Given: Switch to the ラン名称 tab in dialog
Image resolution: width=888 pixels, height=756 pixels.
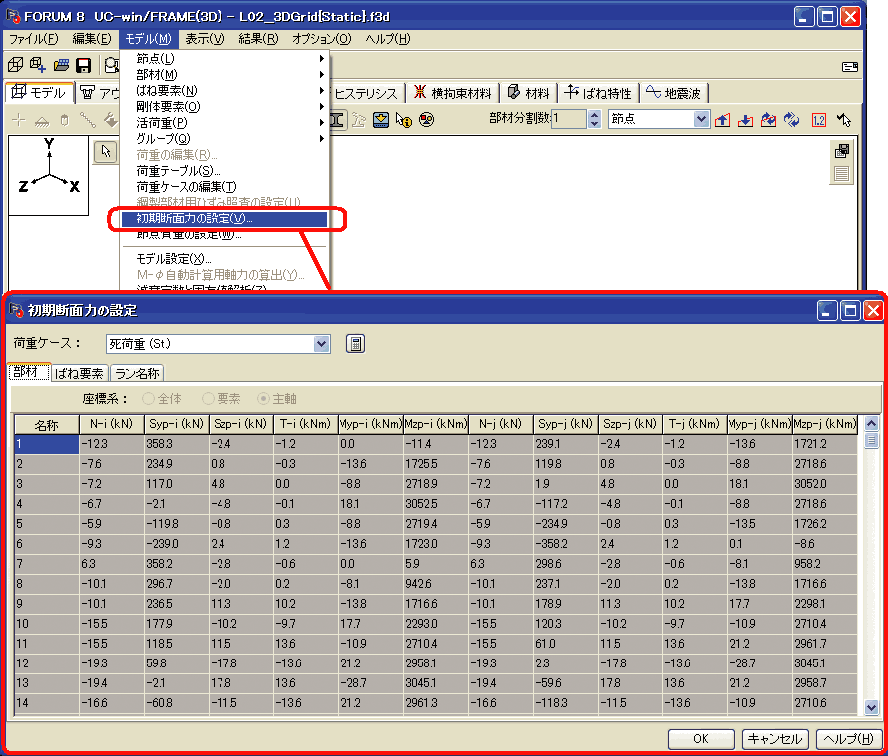Looking at the screenshot, I should coord(138,373).
